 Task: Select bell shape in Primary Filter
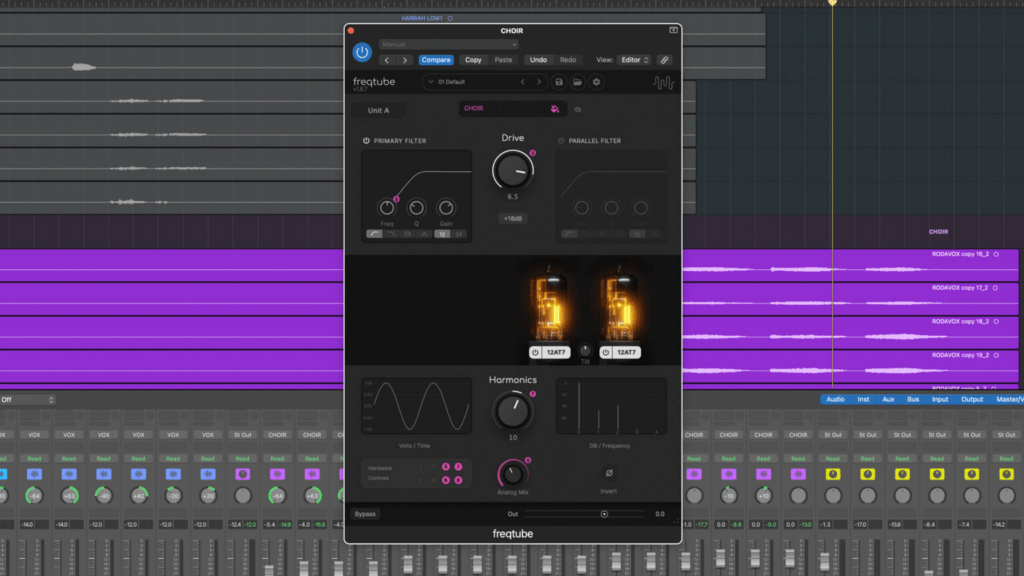point(408,234)
